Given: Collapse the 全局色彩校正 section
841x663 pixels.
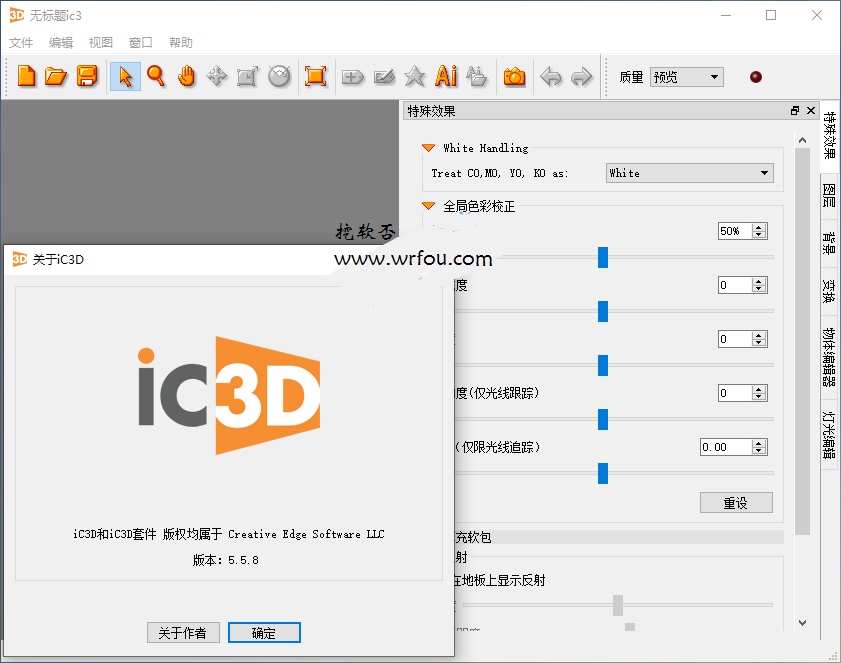Looking at the screenshot, I should click(429, 206).
